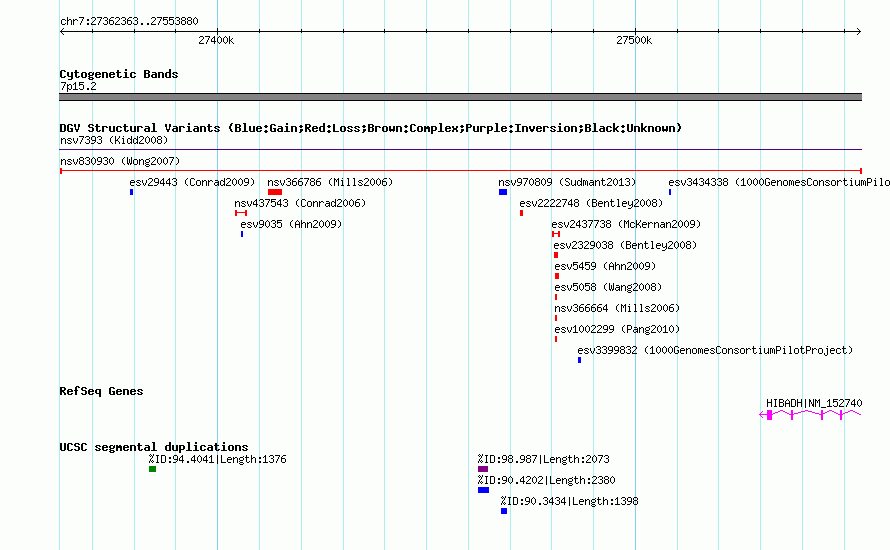
Task: Open esv2222748 (Bentley2008) label
Action: (591, 203)
